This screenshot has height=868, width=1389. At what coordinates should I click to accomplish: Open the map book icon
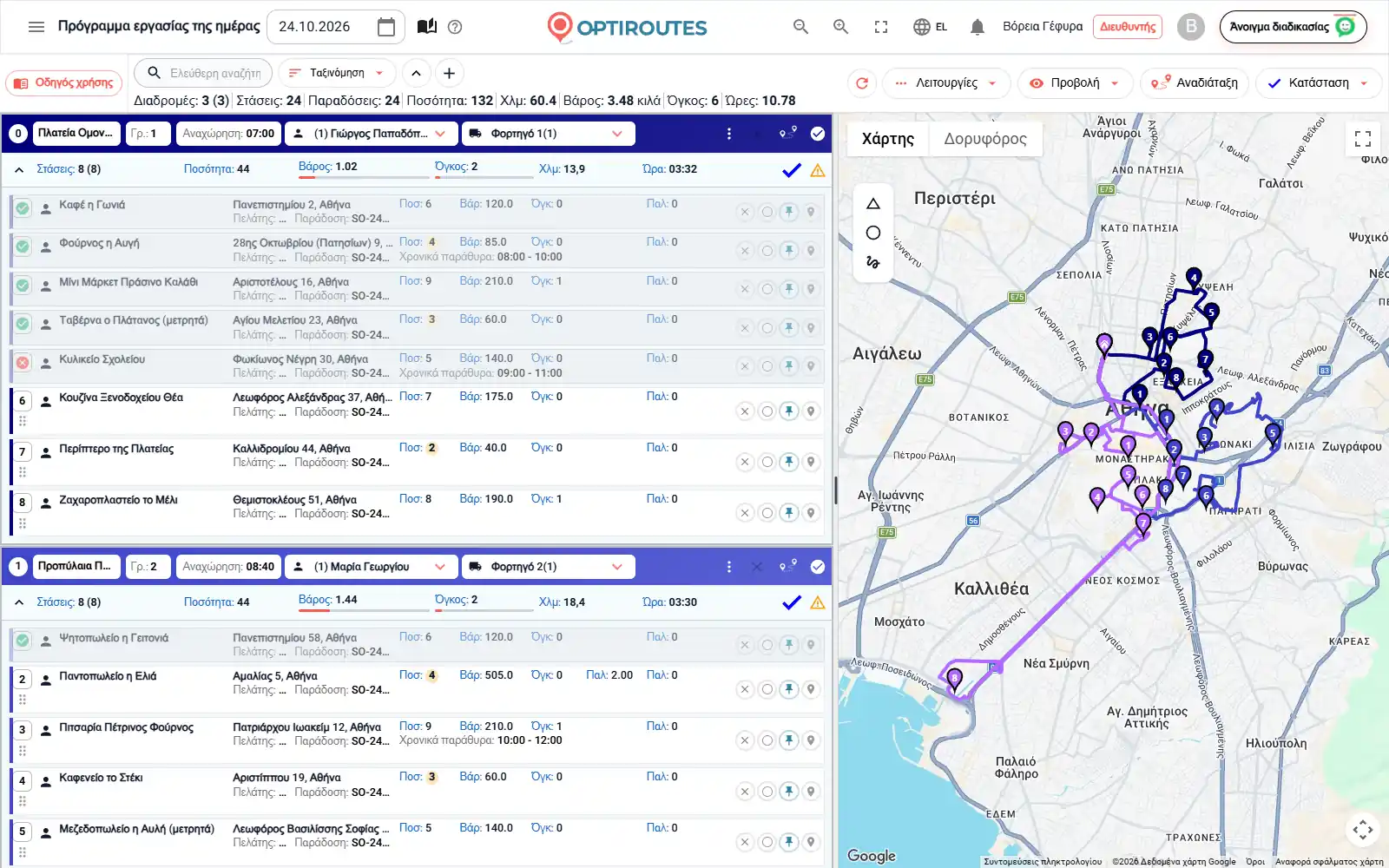[426, 27]
